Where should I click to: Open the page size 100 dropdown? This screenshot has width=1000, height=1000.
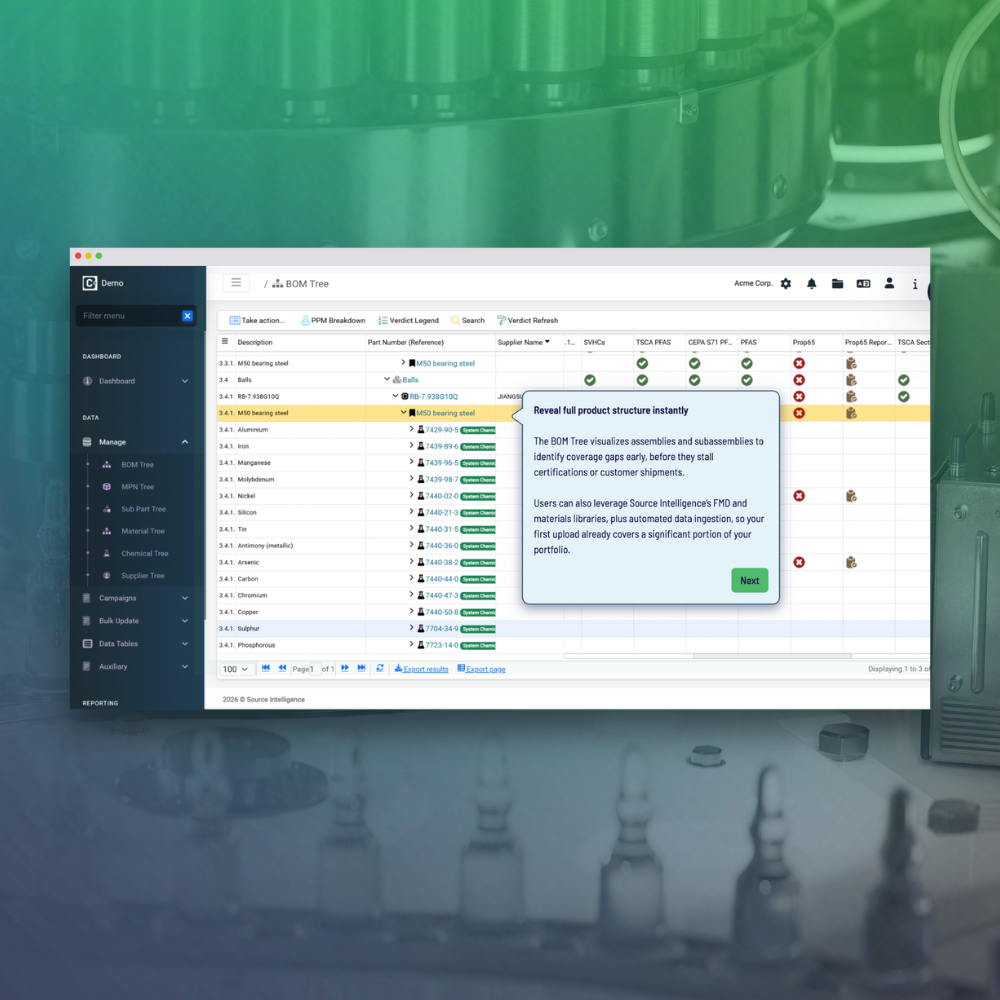click(235, 669)
